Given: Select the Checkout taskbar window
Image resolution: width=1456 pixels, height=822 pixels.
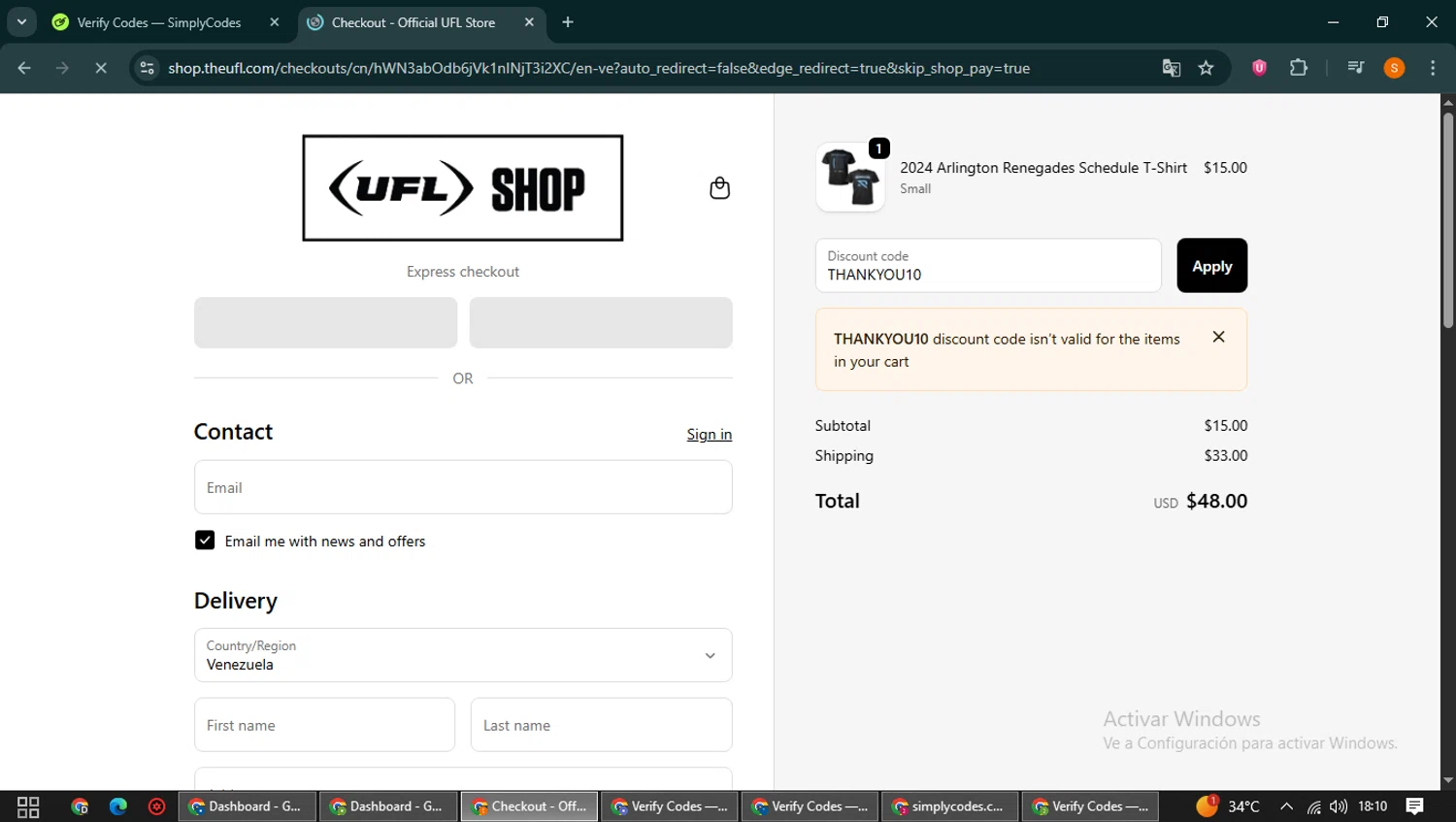Looking at the screenshot, I should [x=530, y=806].
